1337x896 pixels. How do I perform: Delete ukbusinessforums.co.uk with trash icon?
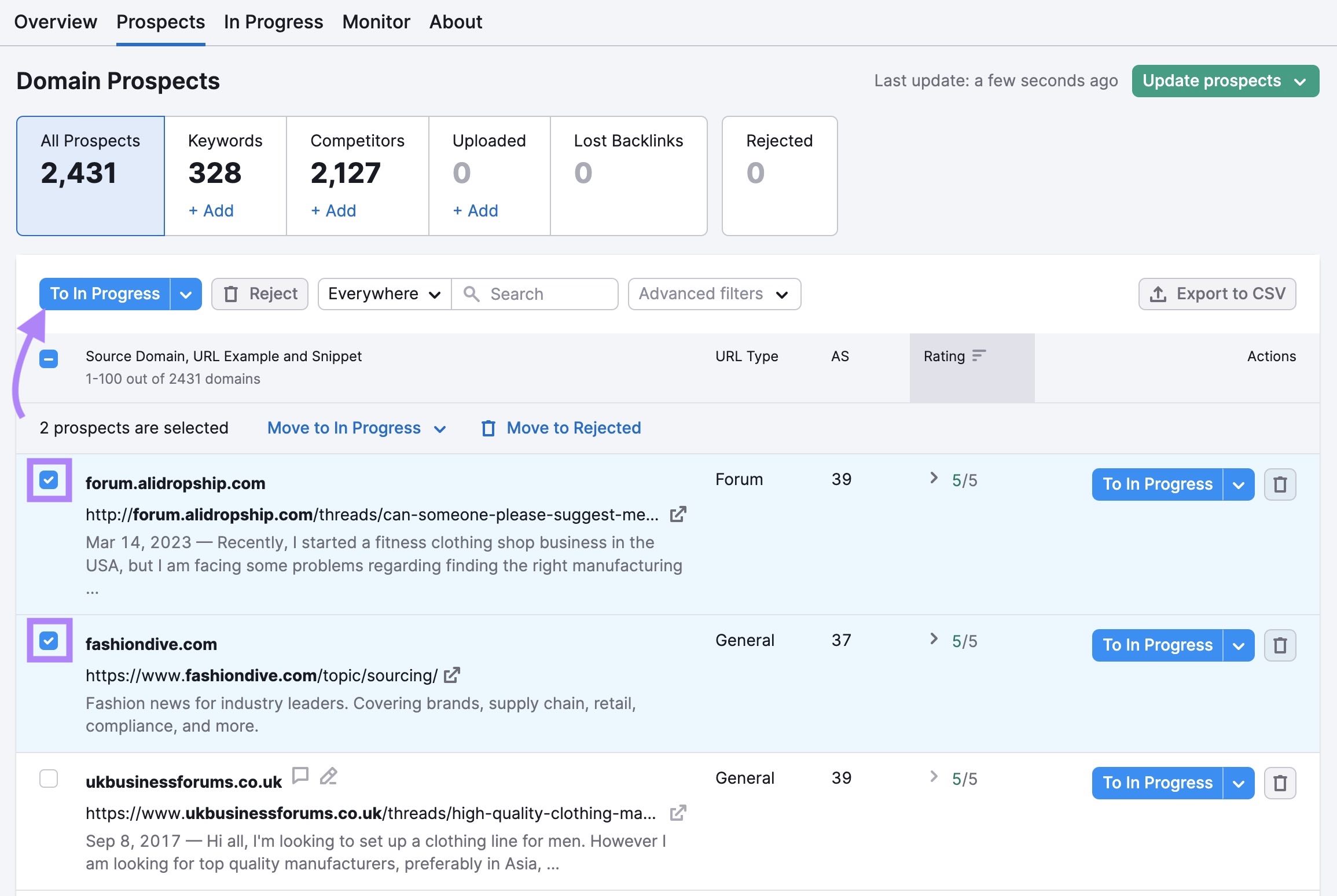tap(1280, 783)
